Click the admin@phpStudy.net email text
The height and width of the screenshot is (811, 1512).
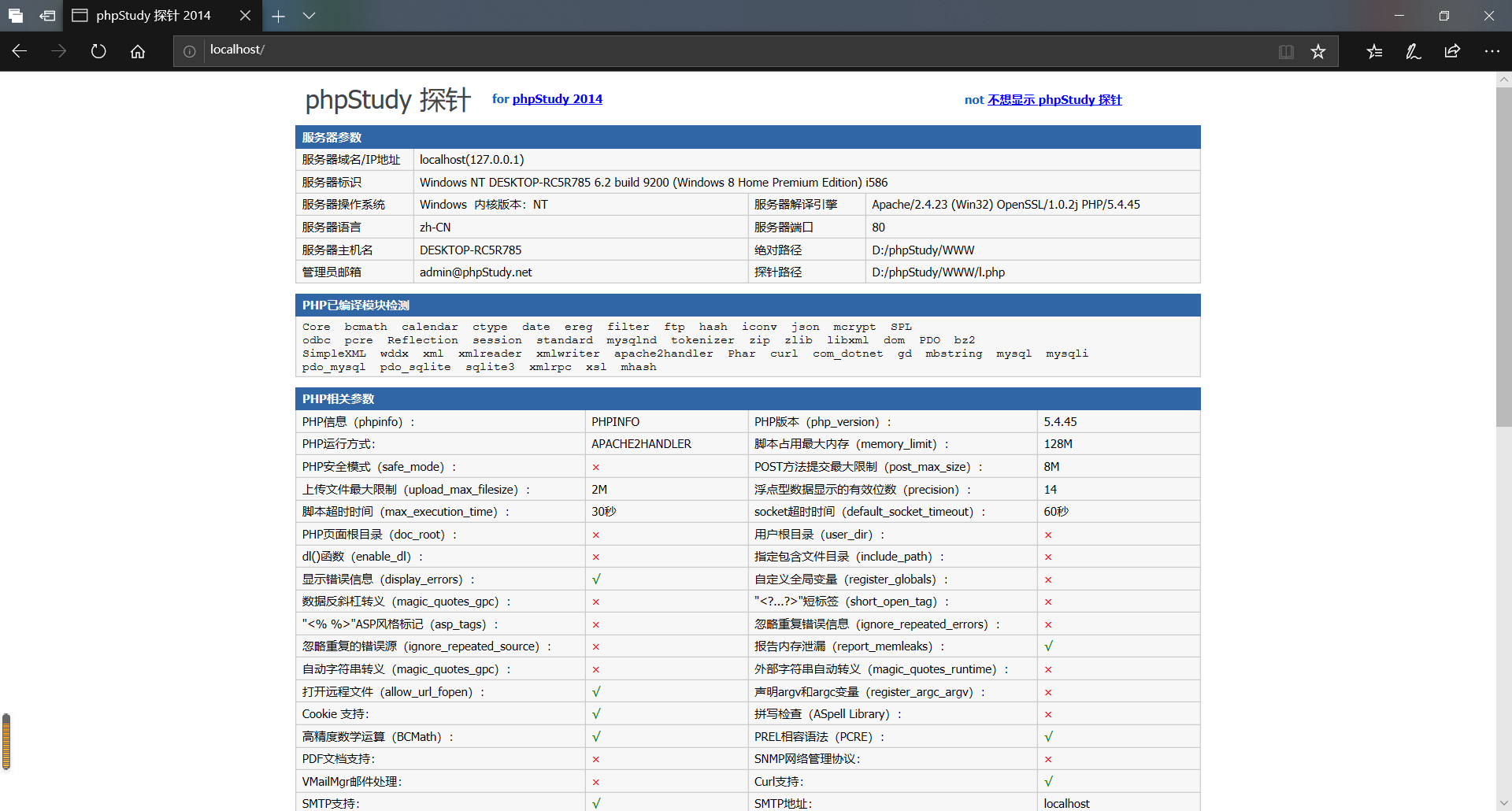[476, 272]
